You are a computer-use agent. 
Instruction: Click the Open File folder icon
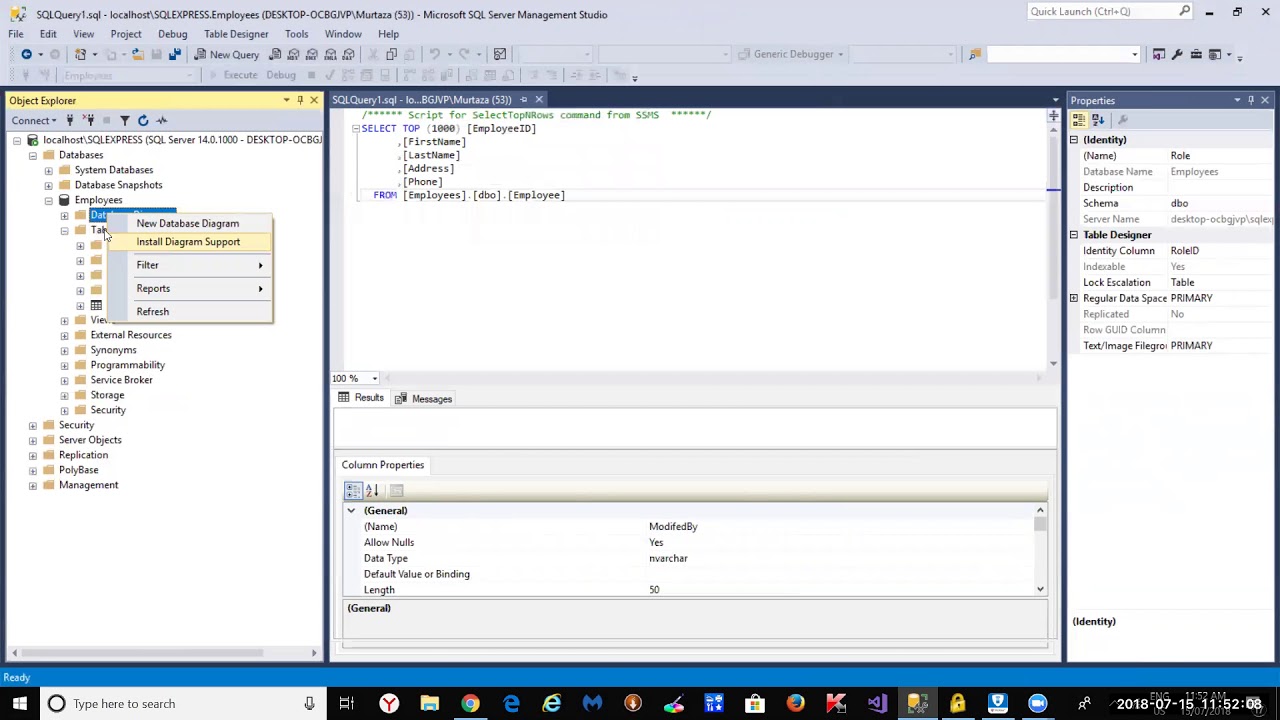[138, 54]
